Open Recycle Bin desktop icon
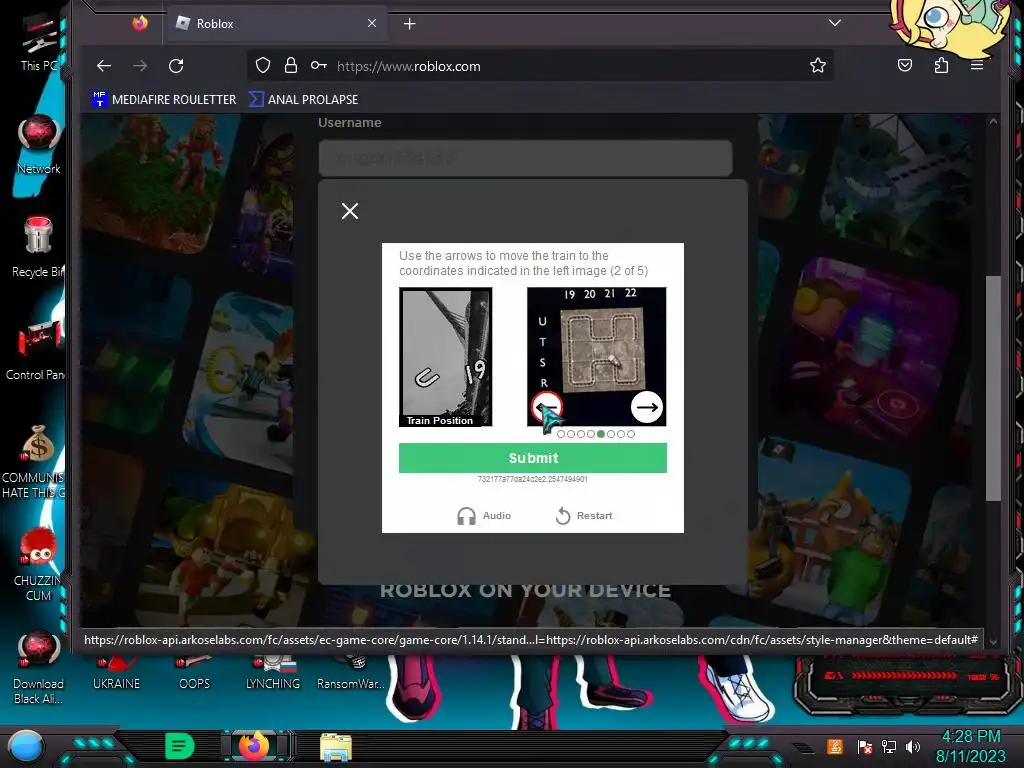The width and height of the screenshot is (1024, 768). pos(38,247)
